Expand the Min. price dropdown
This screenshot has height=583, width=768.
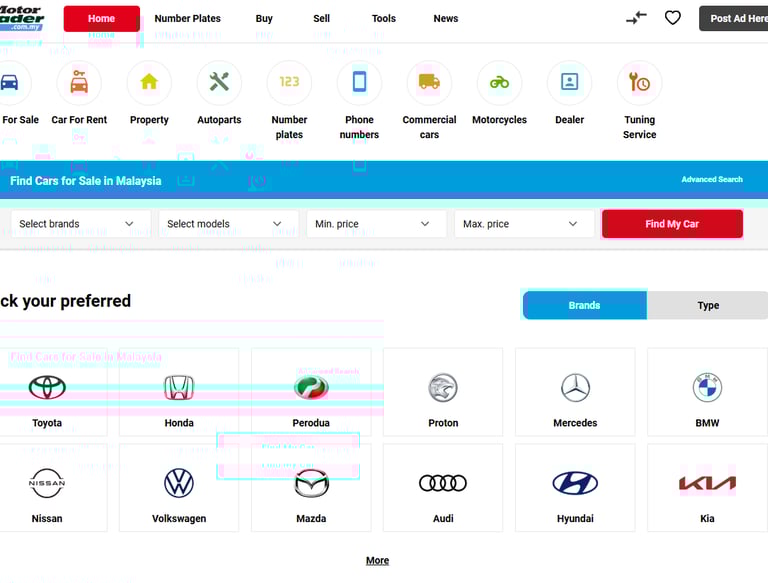(377, 224)
